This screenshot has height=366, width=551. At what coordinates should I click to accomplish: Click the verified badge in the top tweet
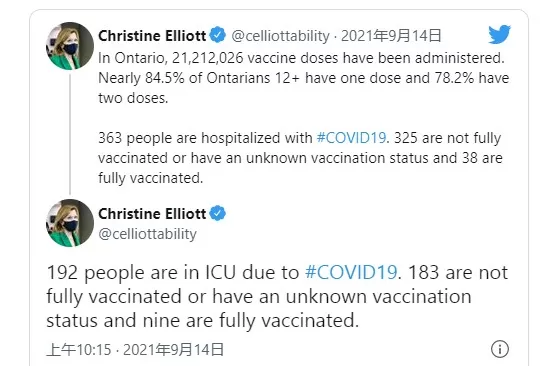coord(218,35)
